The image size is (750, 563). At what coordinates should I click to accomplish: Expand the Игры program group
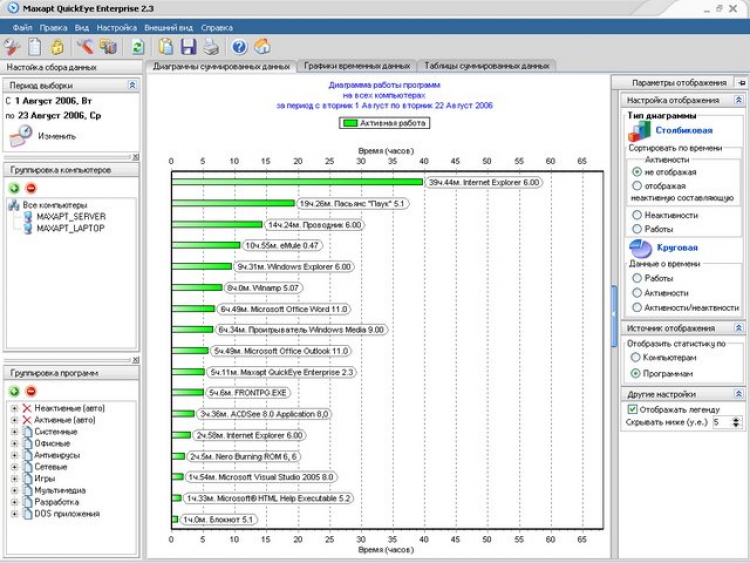(x=13, y=479)
